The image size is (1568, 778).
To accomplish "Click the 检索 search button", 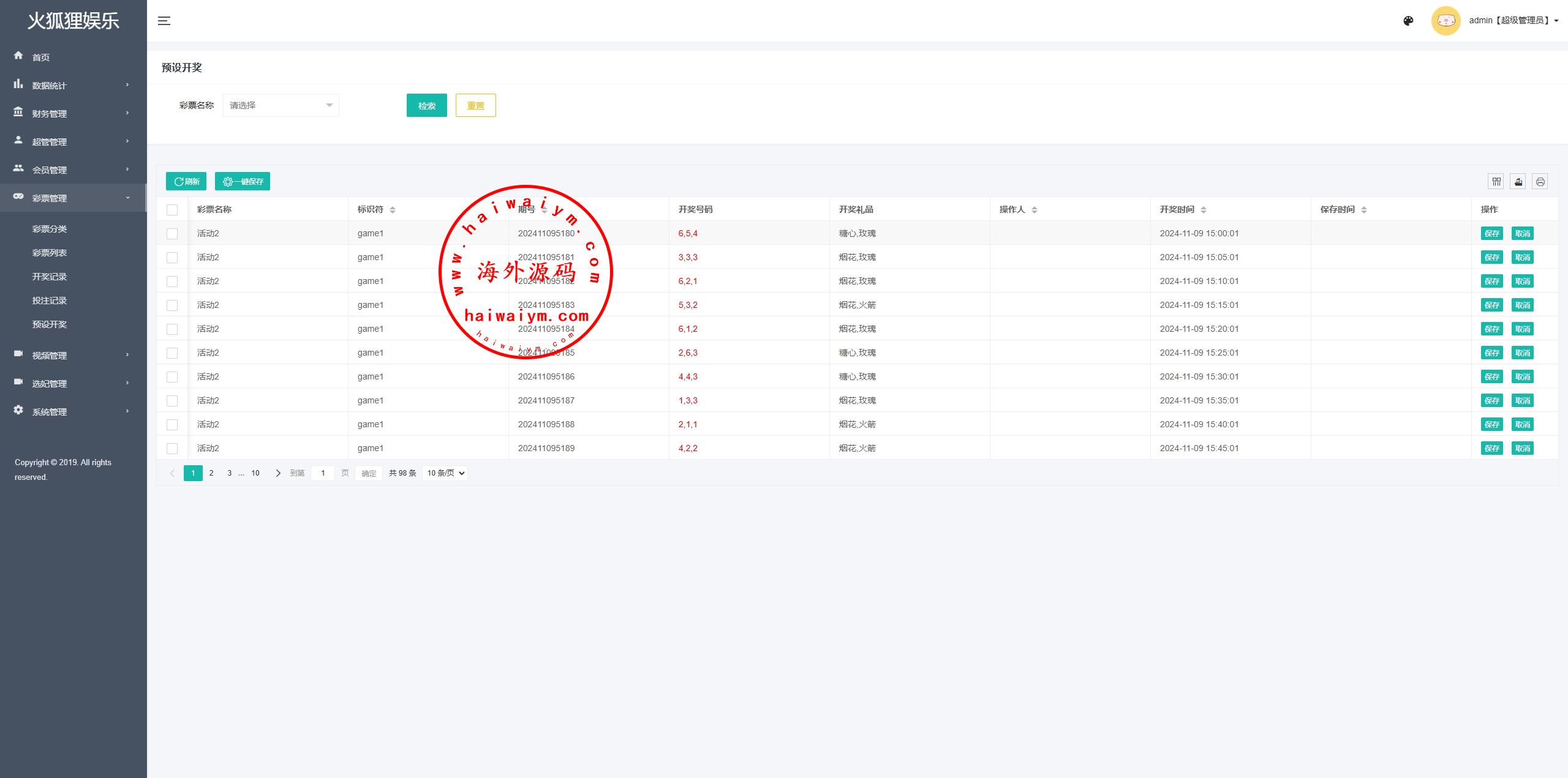I will click(426, 105).
